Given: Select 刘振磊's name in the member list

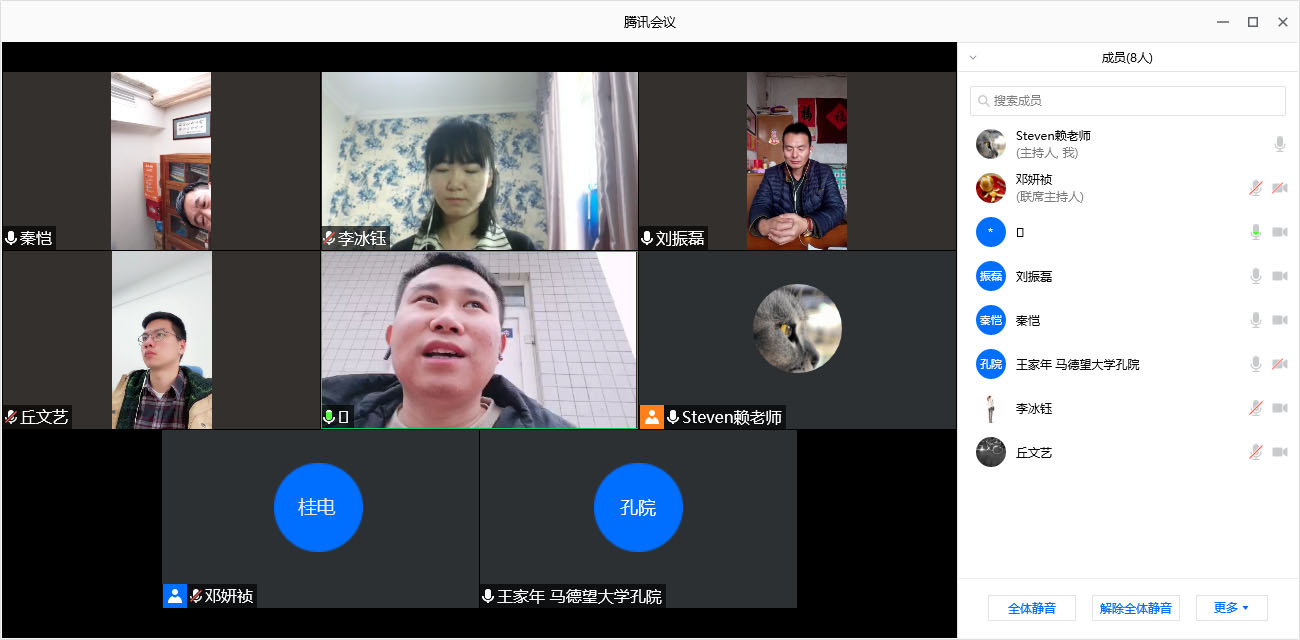Looking at the screenshot, I should click(x=1034, y=276).
